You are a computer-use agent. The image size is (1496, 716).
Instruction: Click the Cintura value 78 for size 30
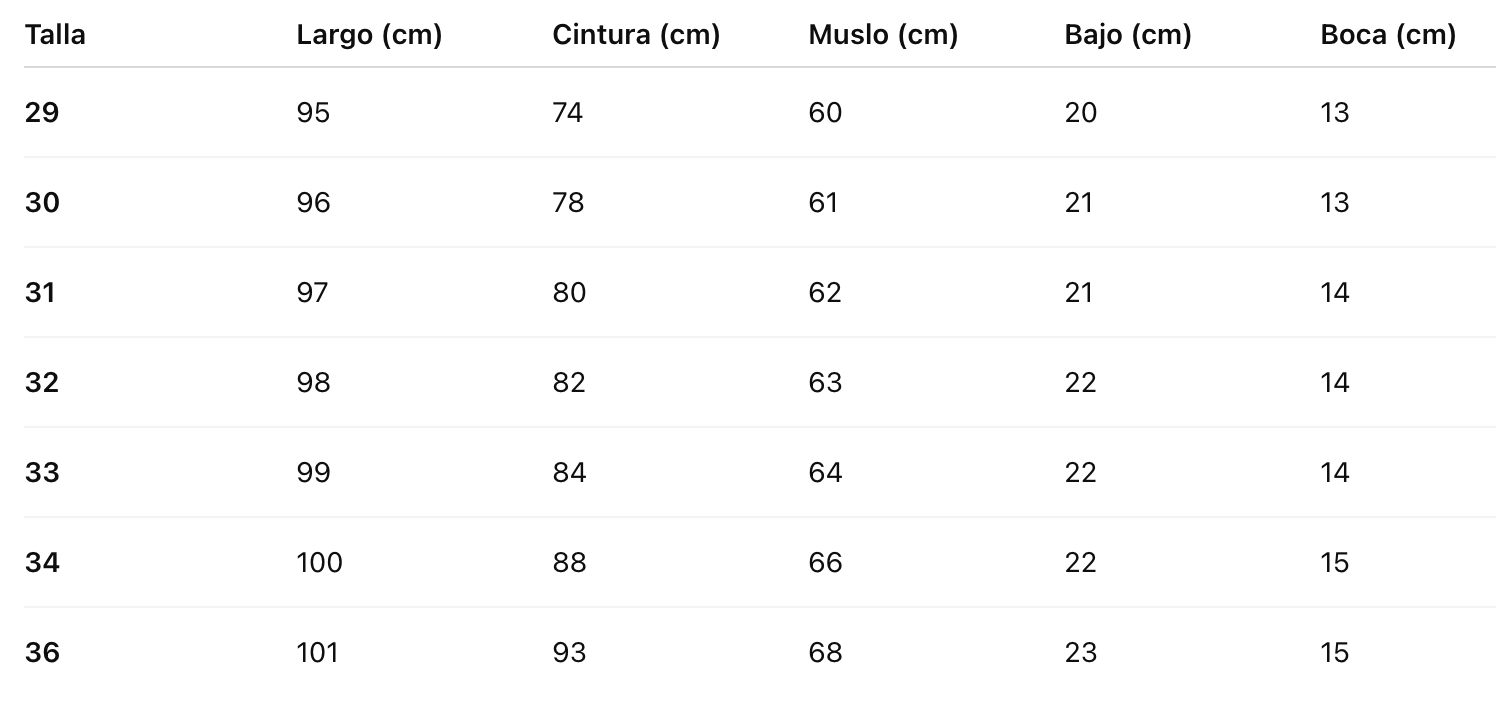568,203
